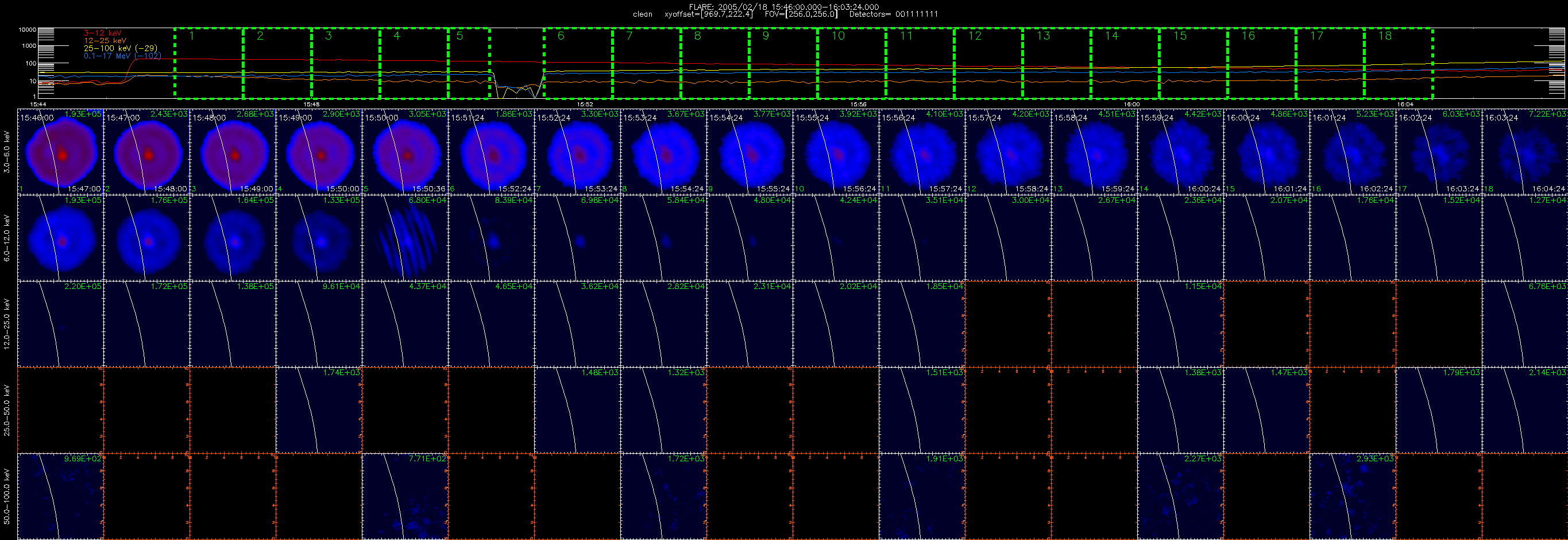
Task: Open the 50-100 keV image labeled 7.71E+02
Action: [405, 496]
